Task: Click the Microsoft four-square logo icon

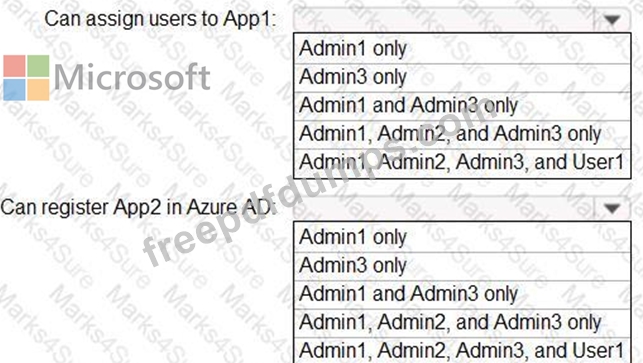Action: click(26, 78)
